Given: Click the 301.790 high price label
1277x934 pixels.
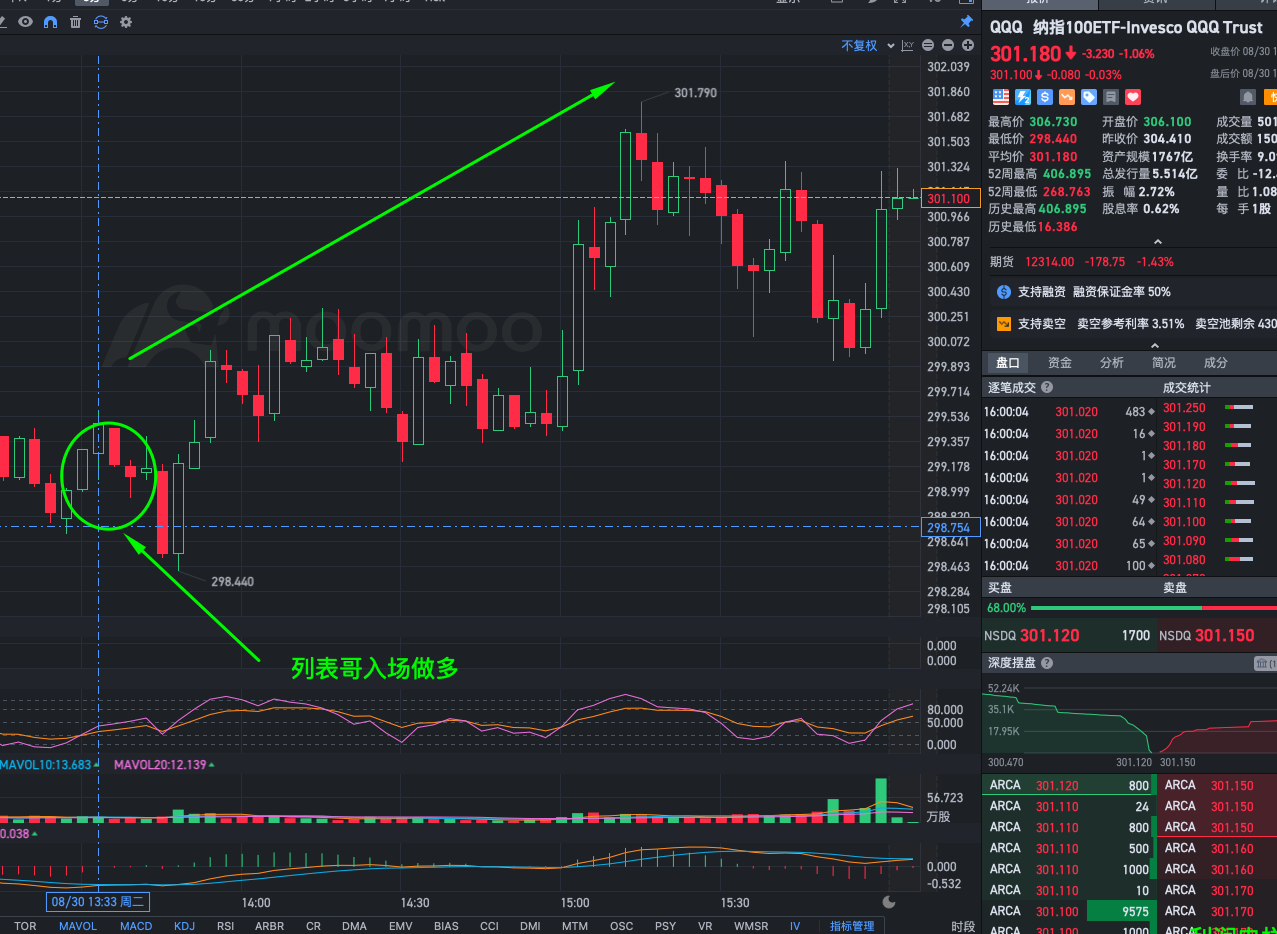Looking at the screenshot, I should 695,93.
